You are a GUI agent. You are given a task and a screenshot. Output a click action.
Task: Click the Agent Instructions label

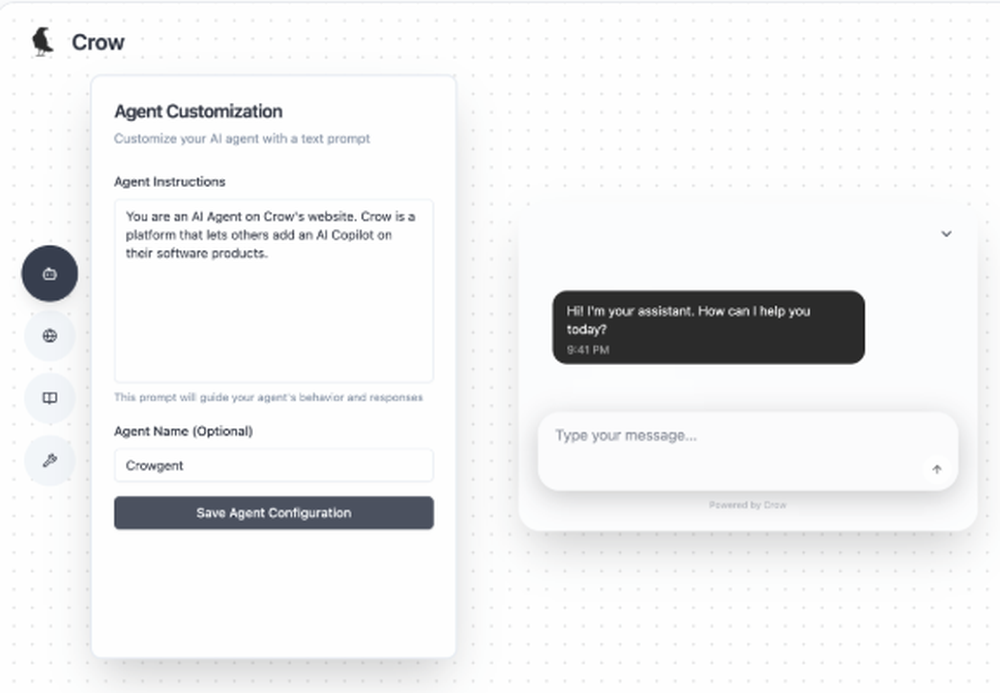click(170, 181)
